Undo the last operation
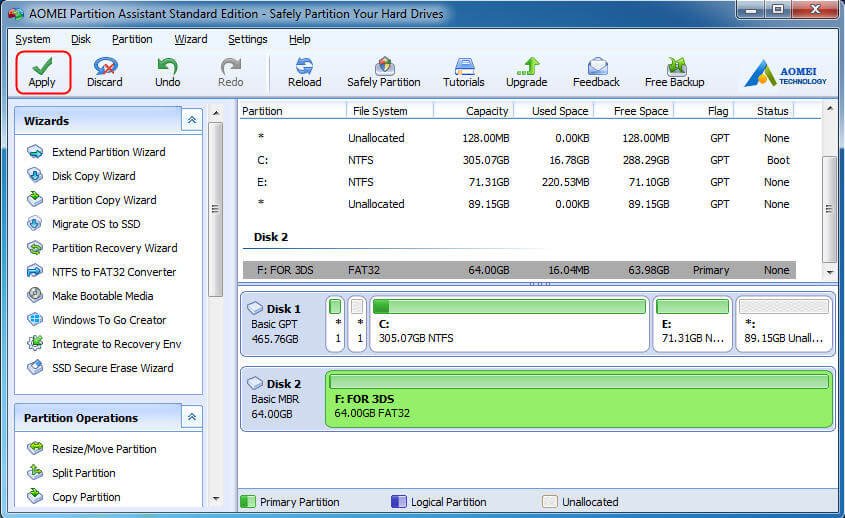Screen dimensions: 845x518 (x=168, y=73)
